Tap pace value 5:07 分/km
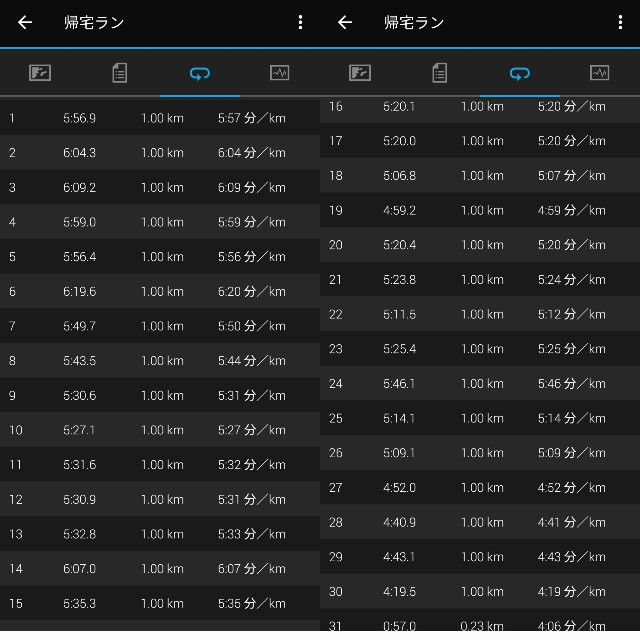Image resolution: width=640 pixels, height=640 pixels. pos(572,176)
